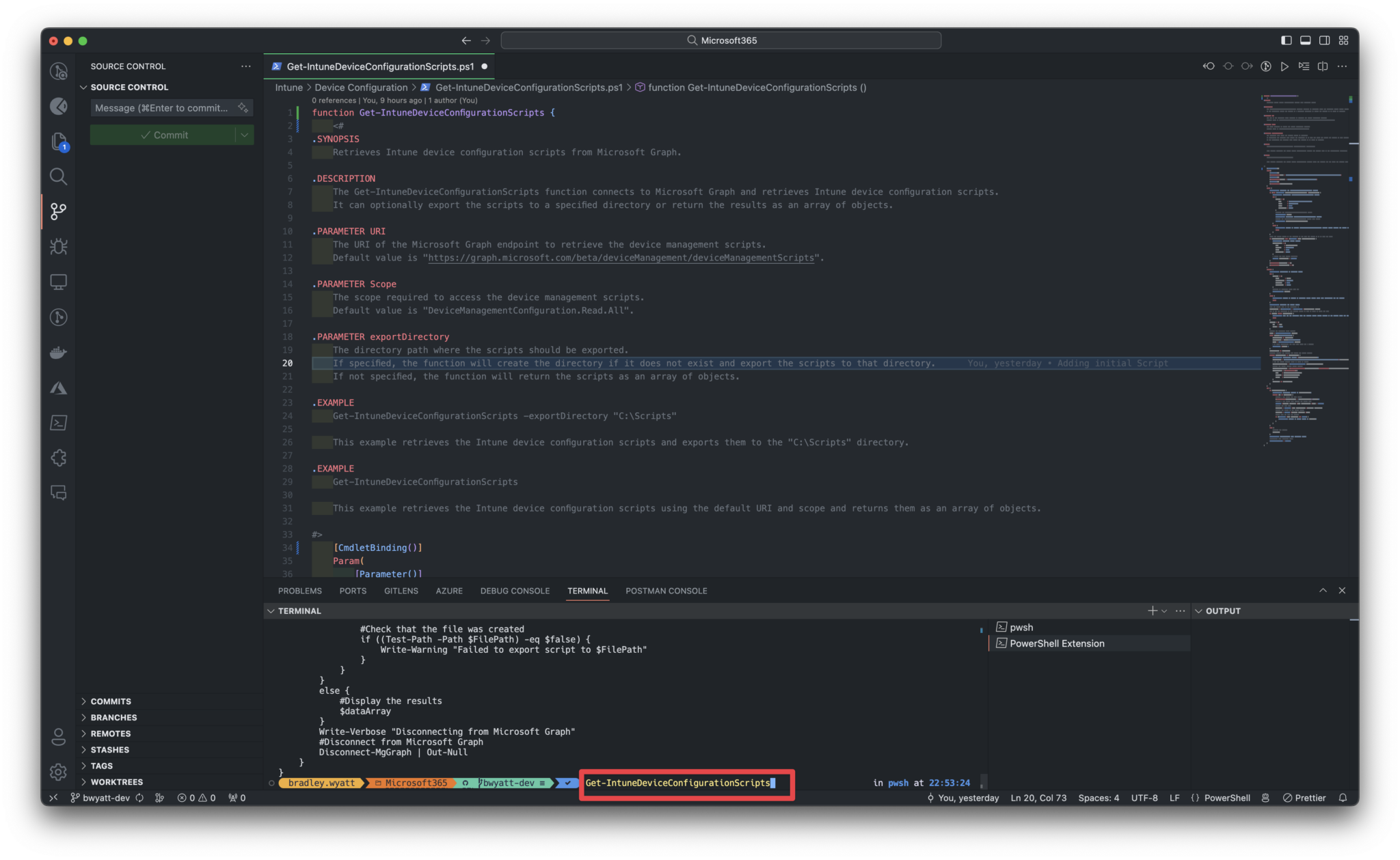Open the Explorer files icon
The width and height of the screenshot is (1400, 860).
pyautogui.click(x=59, y=142)
